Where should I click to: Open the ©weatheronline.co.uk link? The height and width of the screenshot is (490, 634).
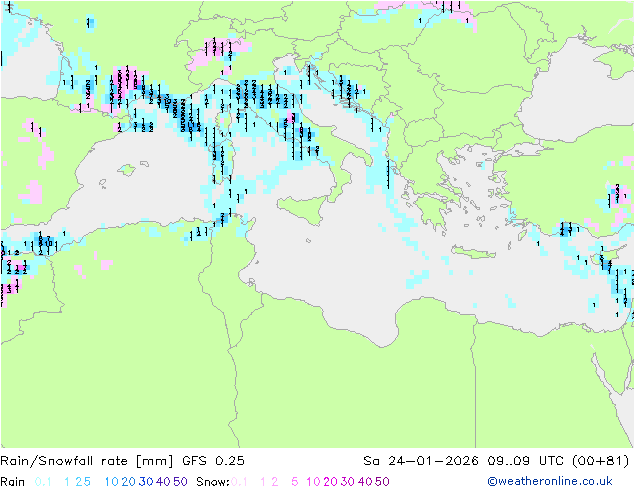[550, 482]
